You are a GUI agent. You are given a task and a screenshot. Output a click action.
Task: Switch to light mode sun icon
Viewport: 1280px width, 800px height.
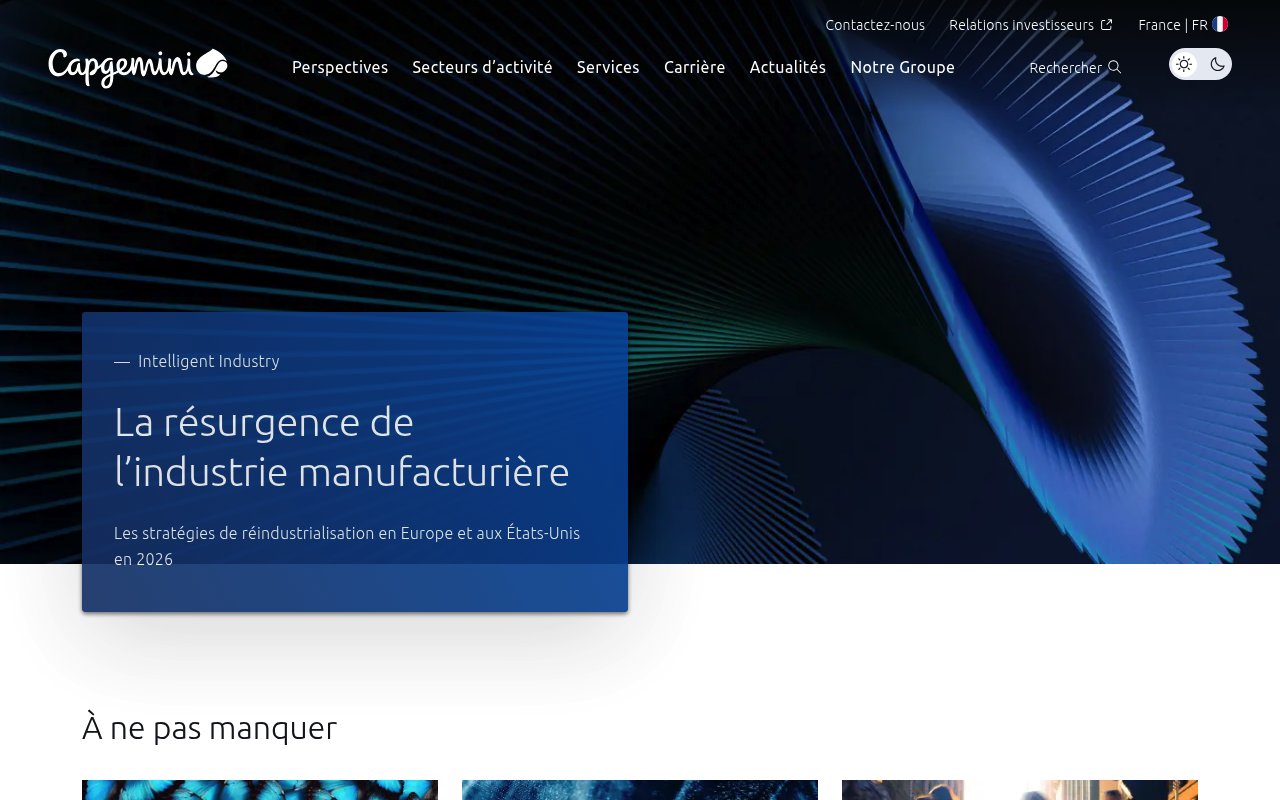tap(1184, 64)
